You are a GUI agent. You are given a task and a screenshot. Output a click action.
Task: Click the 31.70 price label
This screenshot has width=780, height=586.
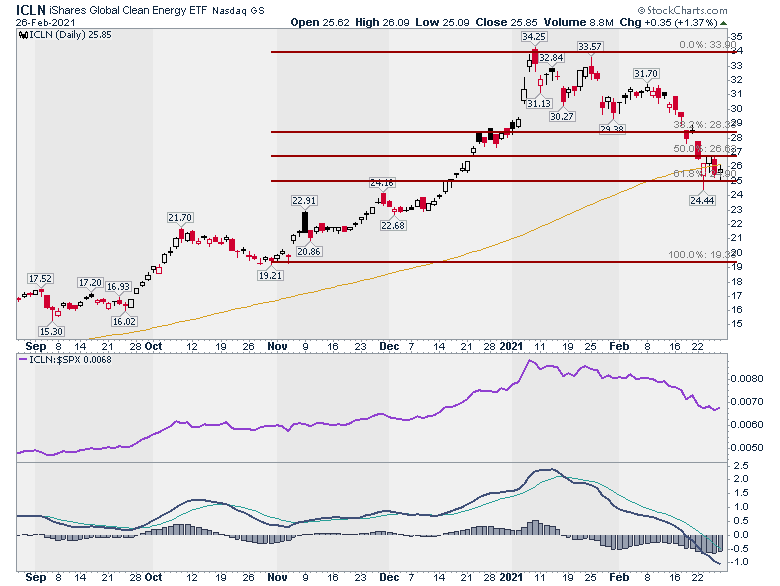coord(646,74)
